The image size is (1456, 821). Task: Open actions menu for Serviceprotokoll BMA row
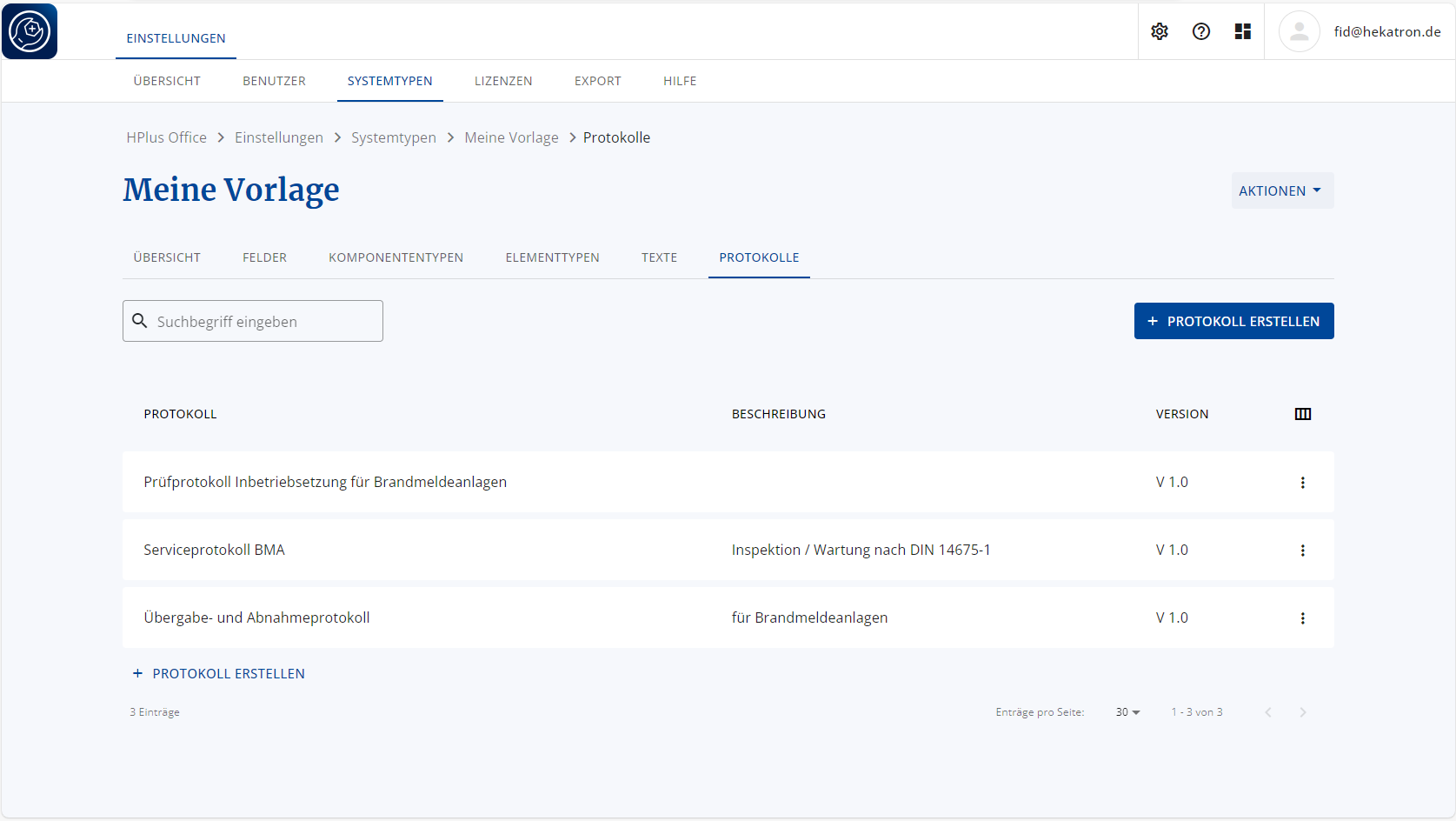pos(1302,551)
